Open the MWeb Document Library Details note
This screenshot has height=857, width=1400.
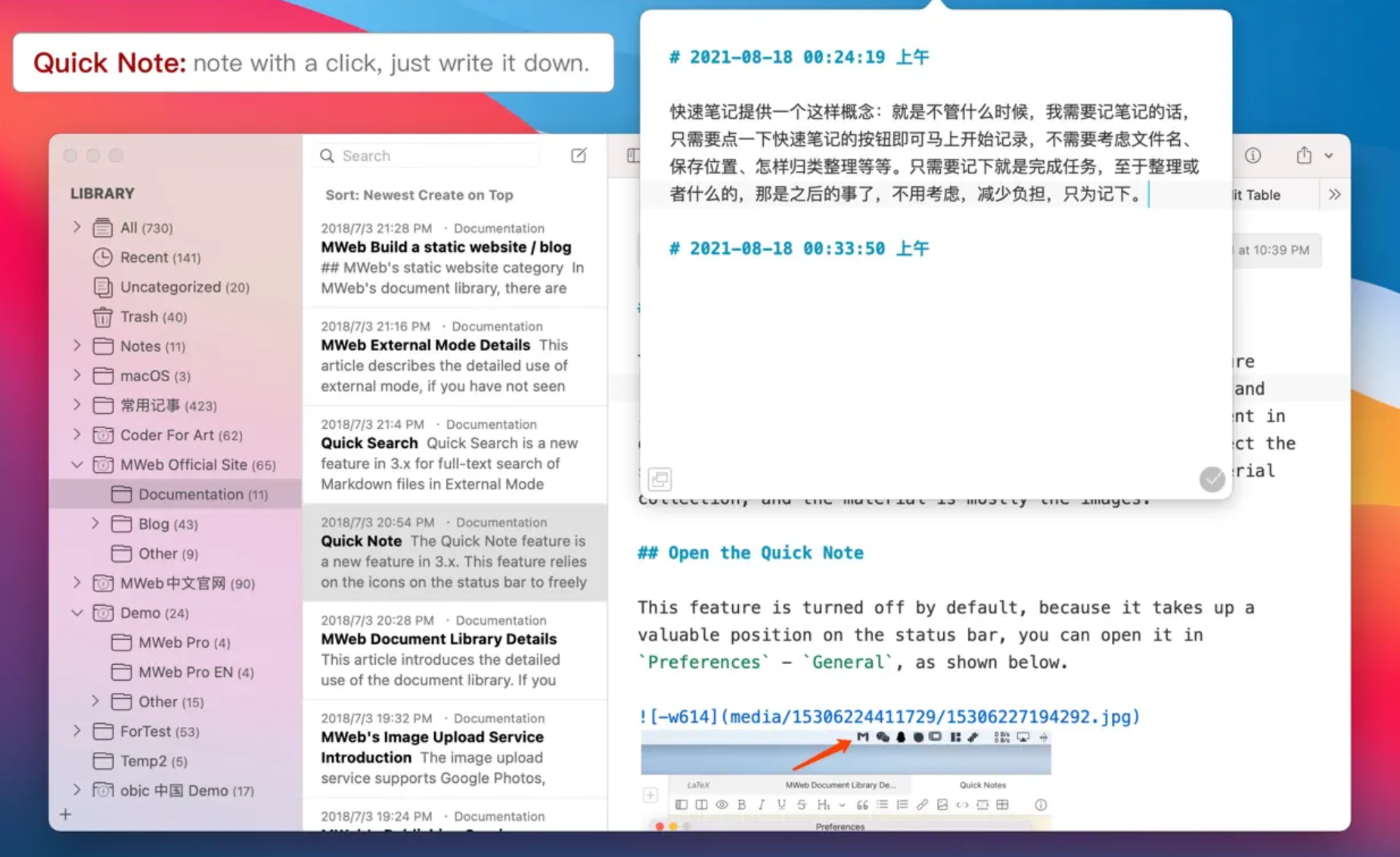(455, 650)
